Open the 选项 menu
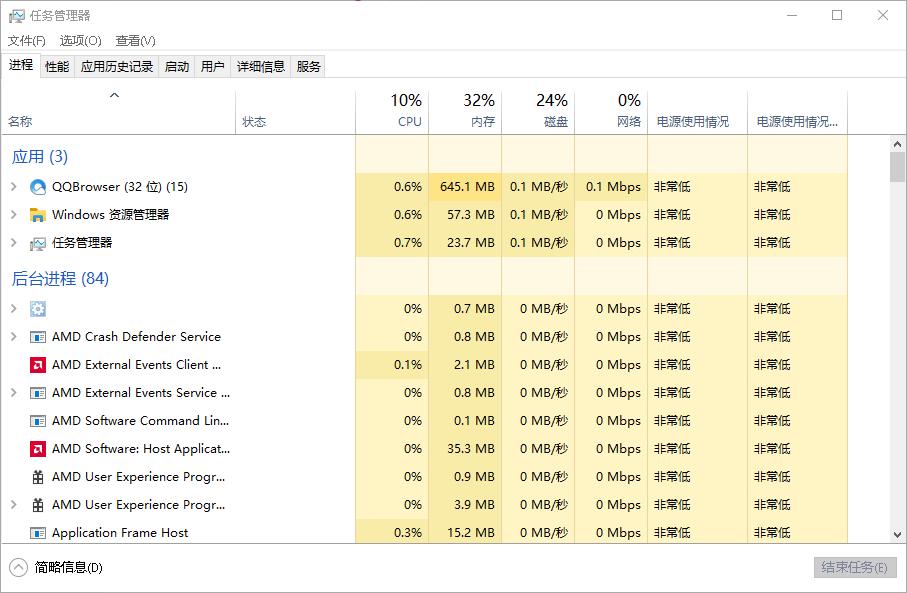Viewport: 907px width, 593px height. (x=80, y=41)
